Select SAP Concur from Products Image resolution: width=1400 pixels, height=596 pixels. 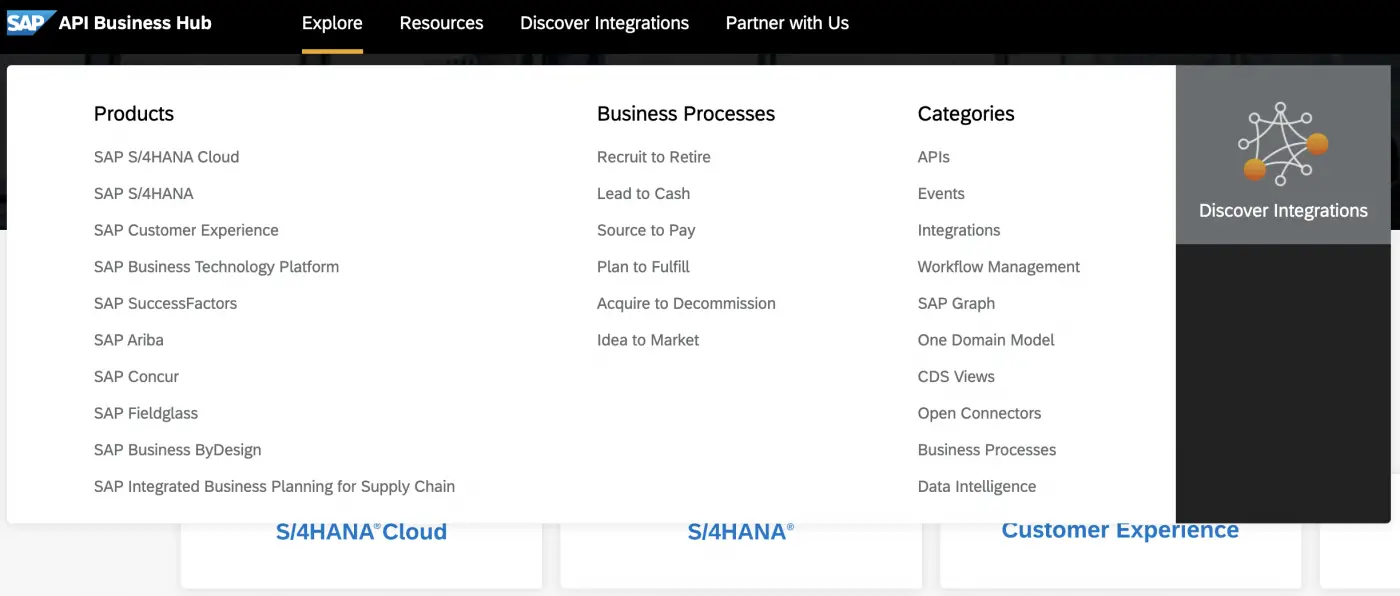tap(136, 377)
